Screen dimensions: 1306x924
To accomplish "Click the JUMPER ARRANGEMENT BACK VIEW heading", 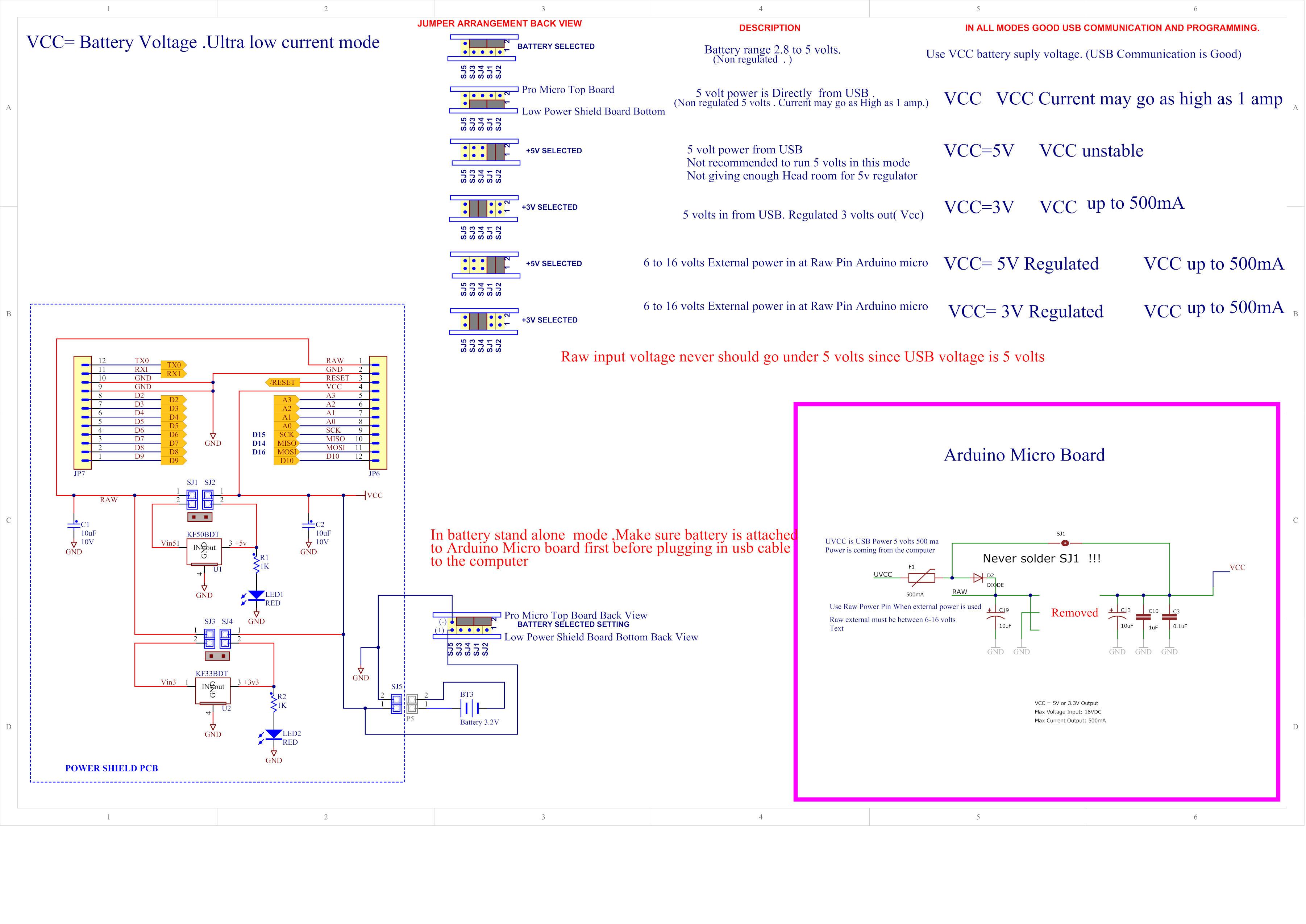I will pyautogui.click(x=499, y=23).
